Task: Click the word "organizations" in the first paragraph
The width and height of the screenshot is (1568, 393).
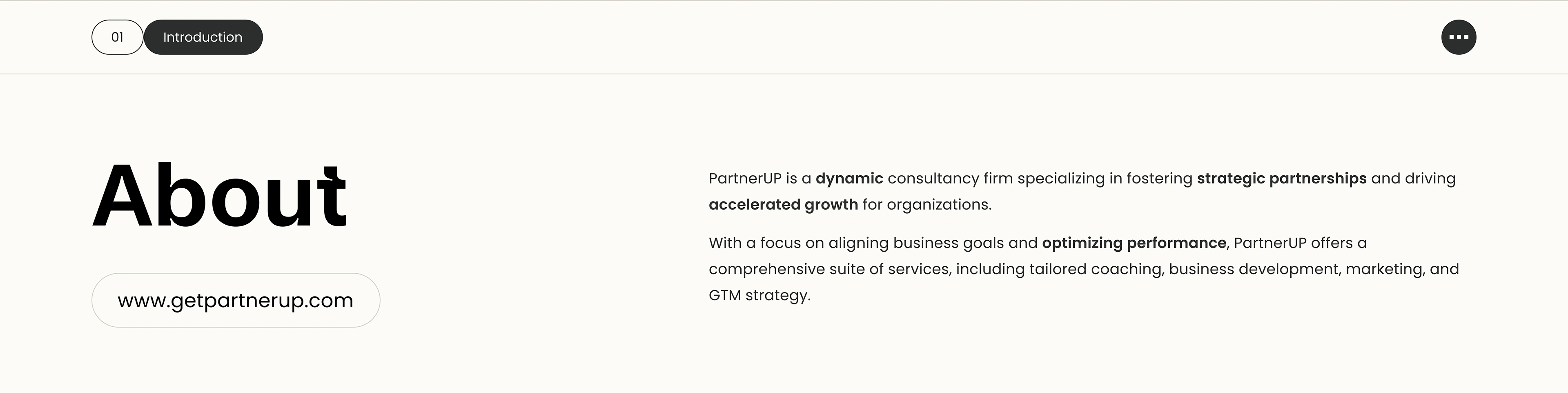Action: tap(938, 205)
